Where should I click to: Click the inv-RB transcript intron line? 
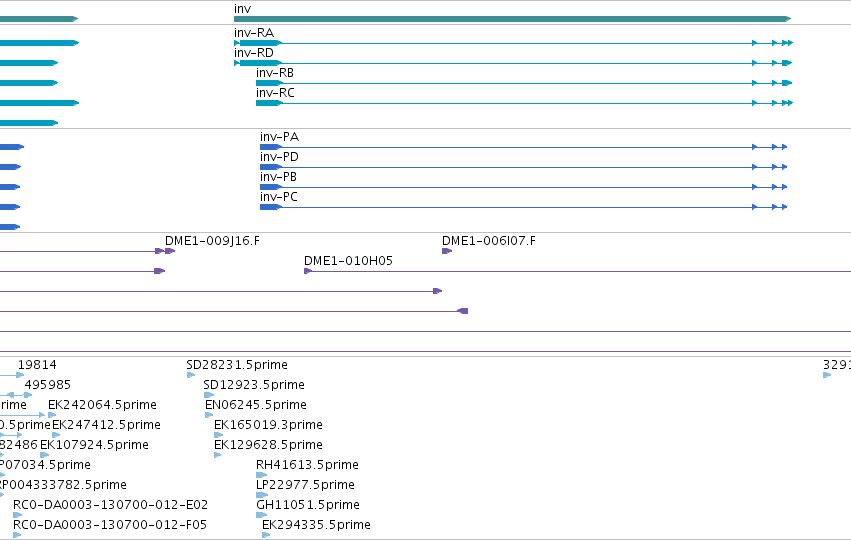(x=516, y=83)
